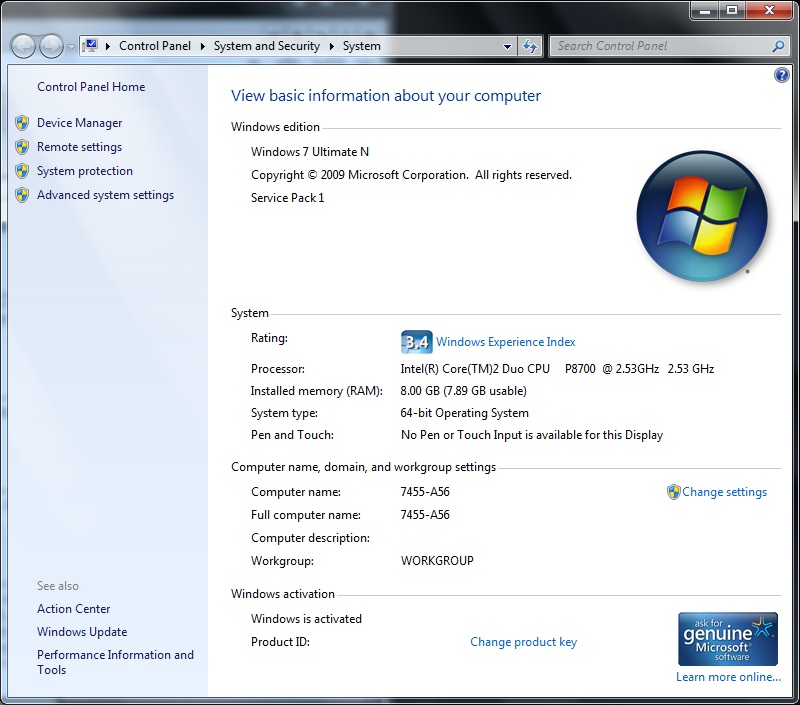
Task: Click the magnifier search icon
Action: (x=778, y=46)
